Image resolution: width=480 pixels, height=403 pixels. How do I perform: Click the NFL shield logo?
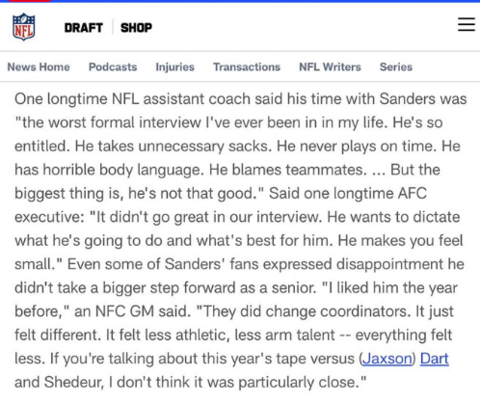point(24,27)
